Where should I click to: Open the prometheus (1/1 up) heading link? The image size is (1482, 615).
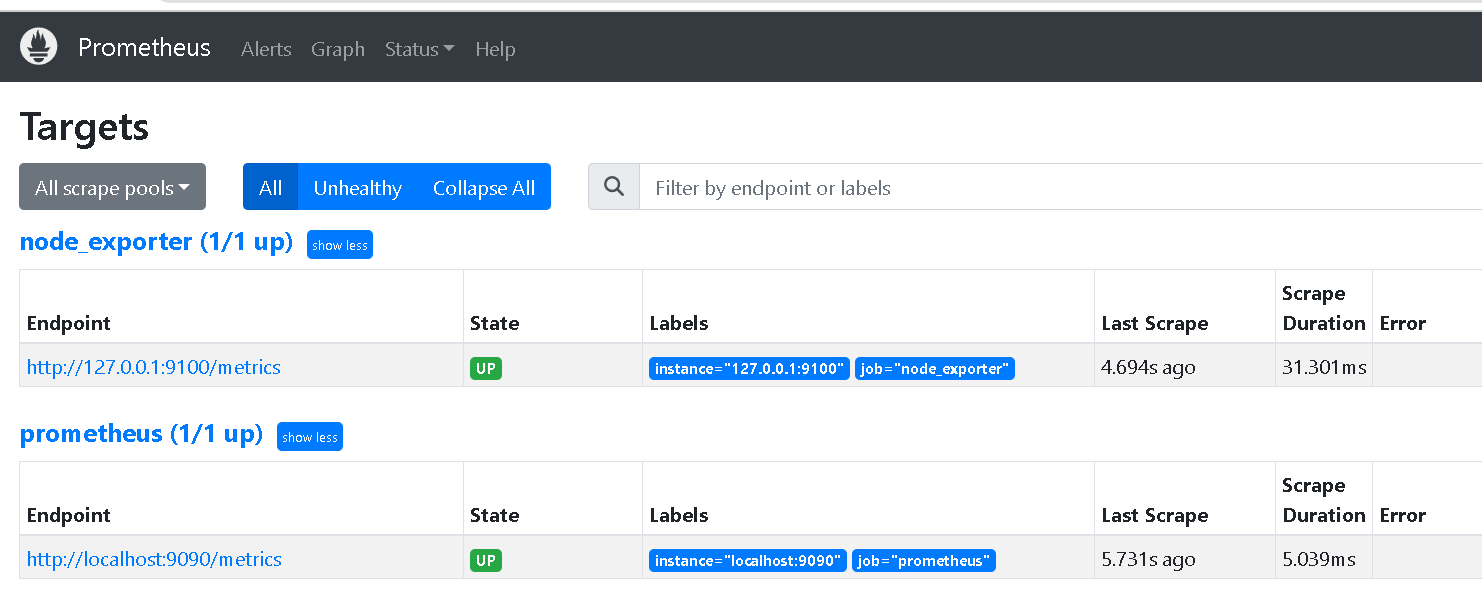141,434
